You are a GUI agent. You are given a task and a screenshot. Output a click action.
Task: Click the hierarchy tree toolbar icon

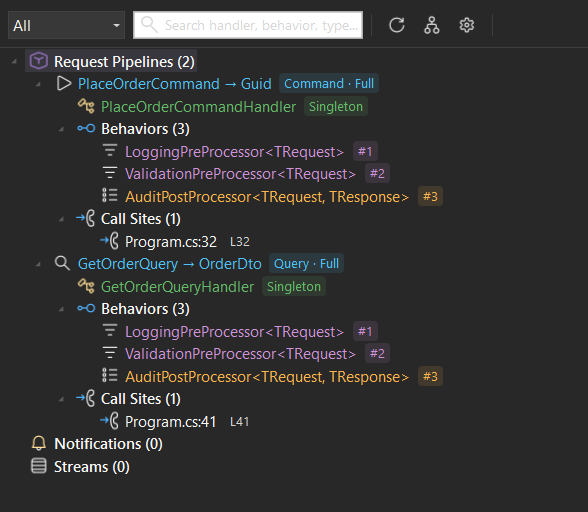click(x=432, y=26)
